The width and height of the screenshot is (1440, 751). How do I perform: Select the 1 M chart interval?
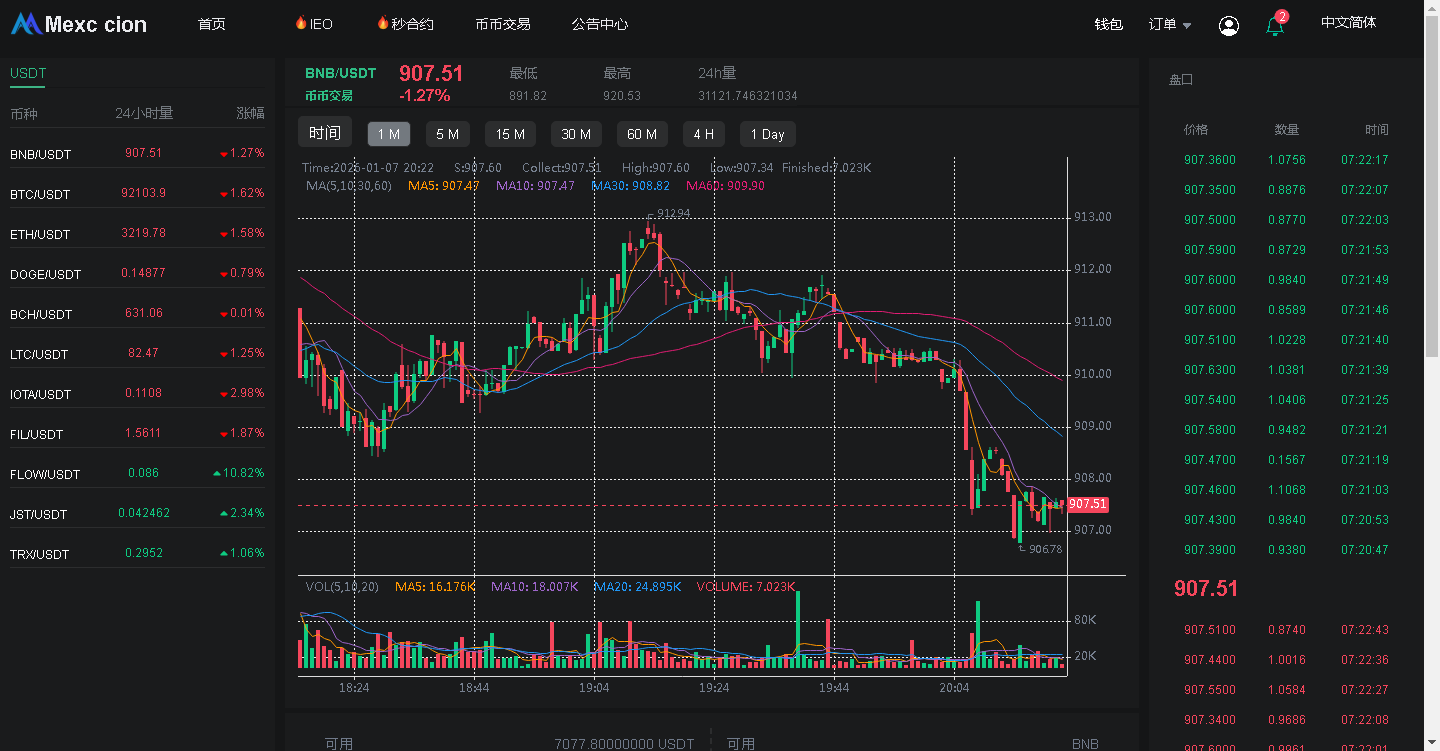click(x=389, y=134)
